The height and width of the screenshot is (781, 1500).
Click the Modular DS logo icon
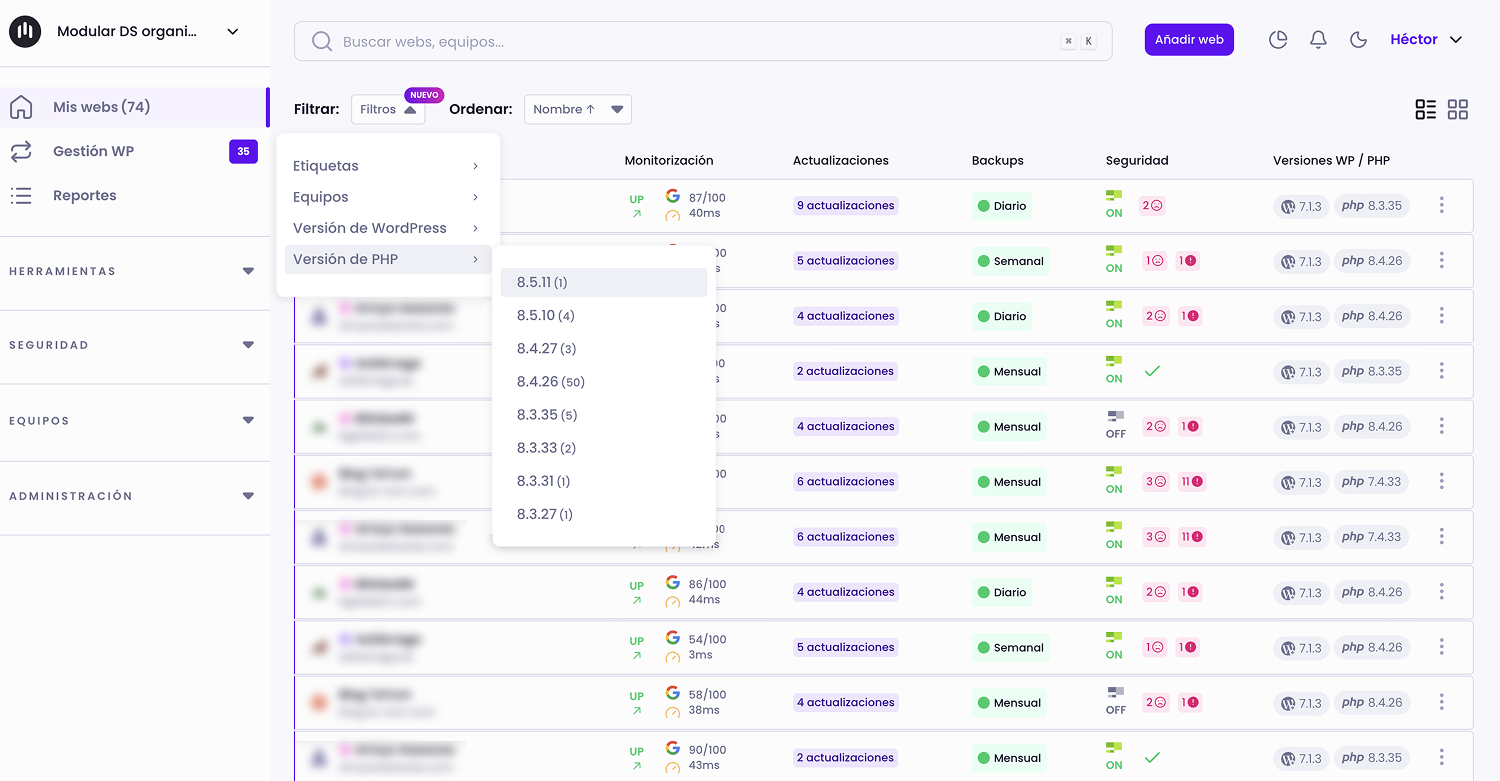25,32
